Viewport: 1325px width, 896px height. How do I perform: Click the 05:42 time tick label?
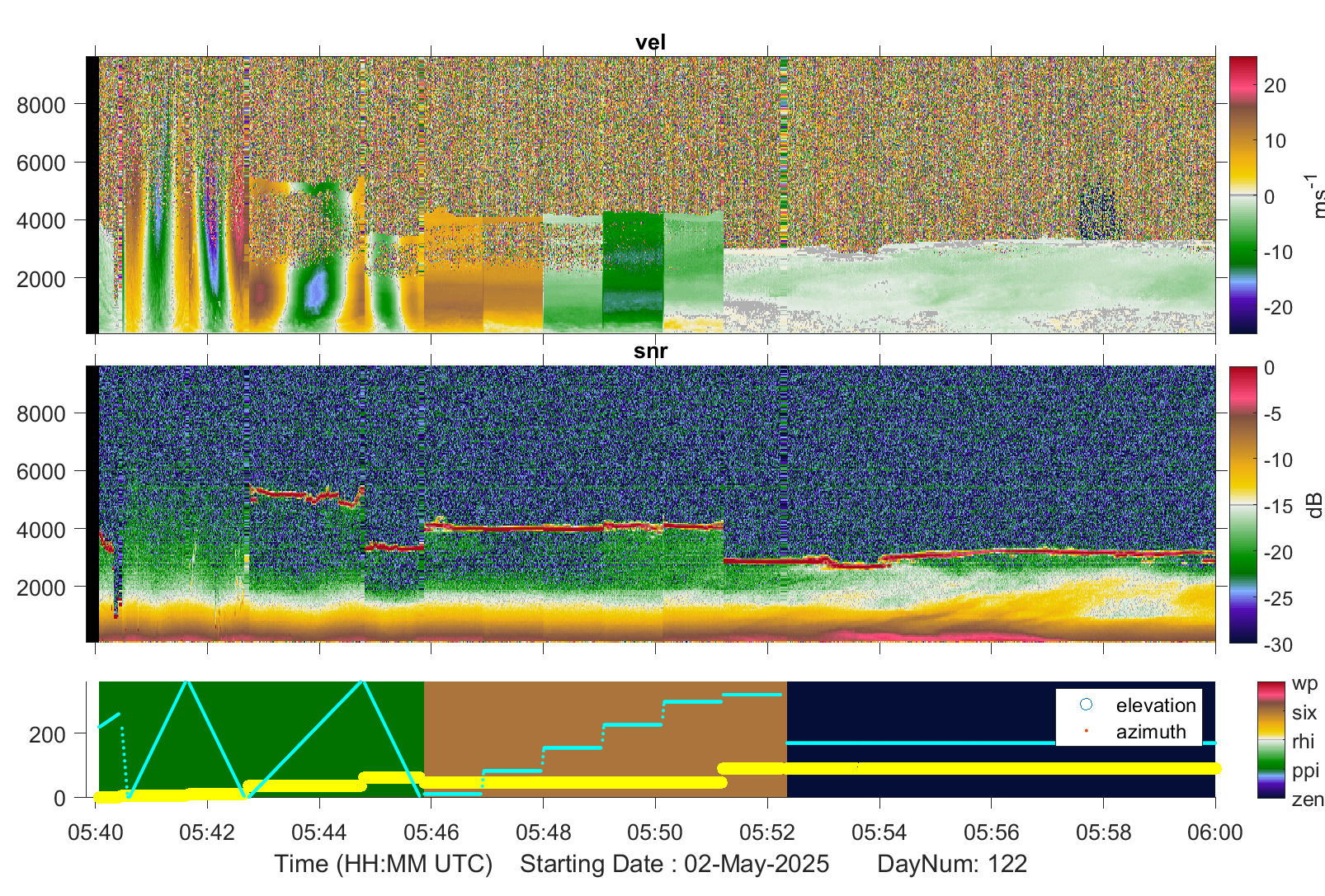pyautogui.click(x=207, y=832)
